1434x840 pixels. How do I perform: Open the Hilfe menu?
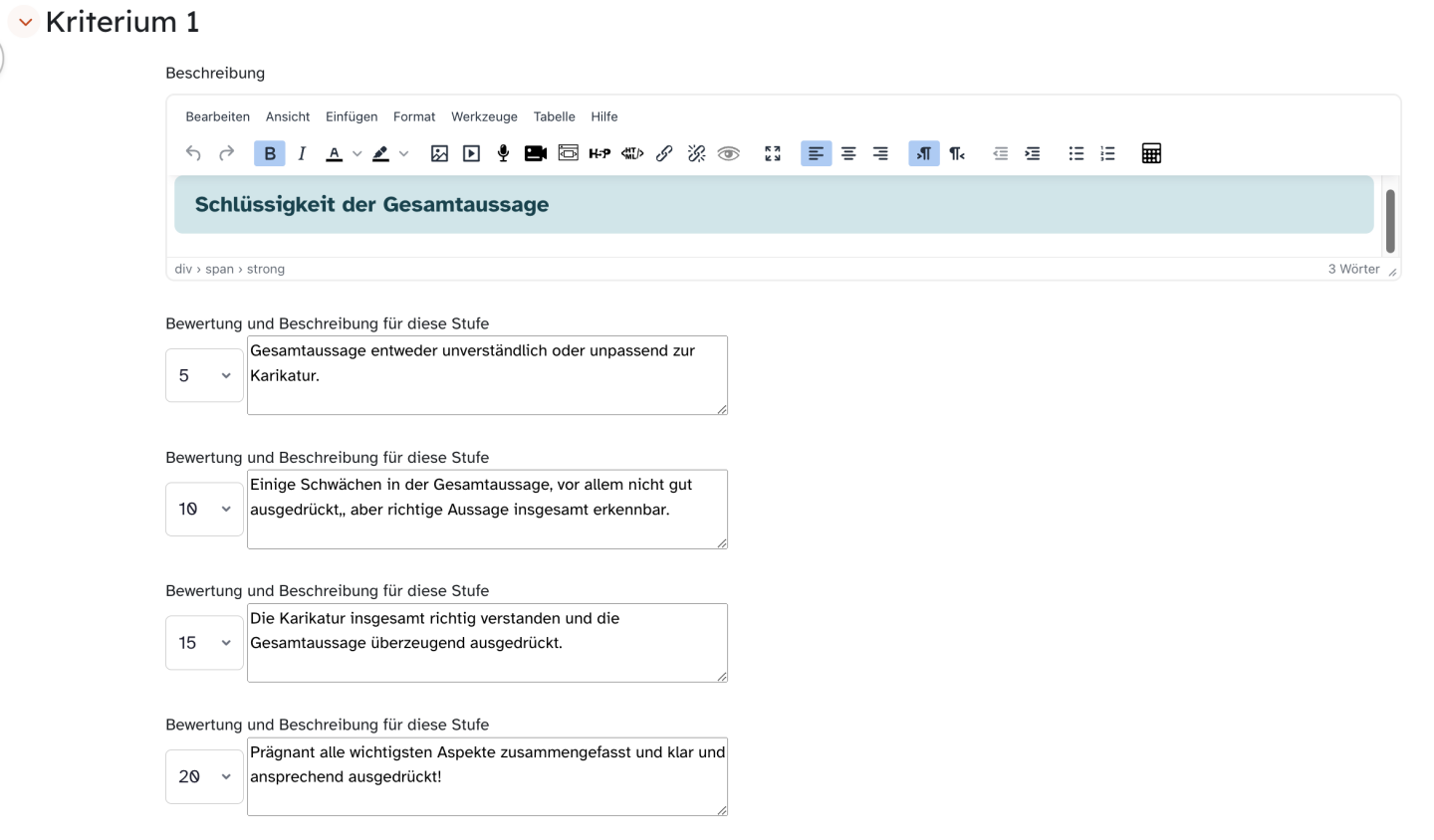pyautogui.click(x=604, y=116)
